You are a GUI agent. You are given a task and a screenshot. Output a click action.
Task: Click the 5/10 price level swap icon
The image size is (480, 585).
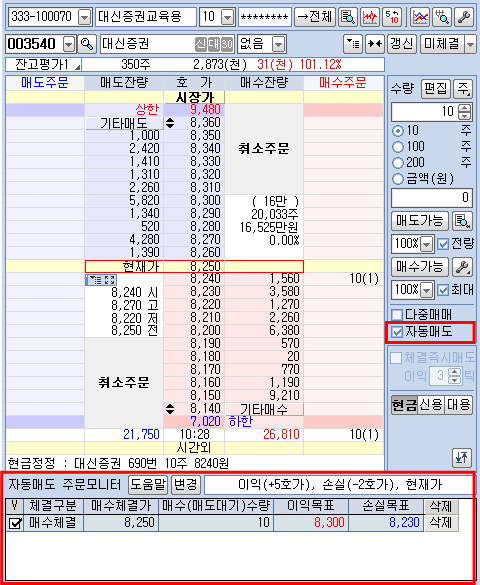coord(392,17)
